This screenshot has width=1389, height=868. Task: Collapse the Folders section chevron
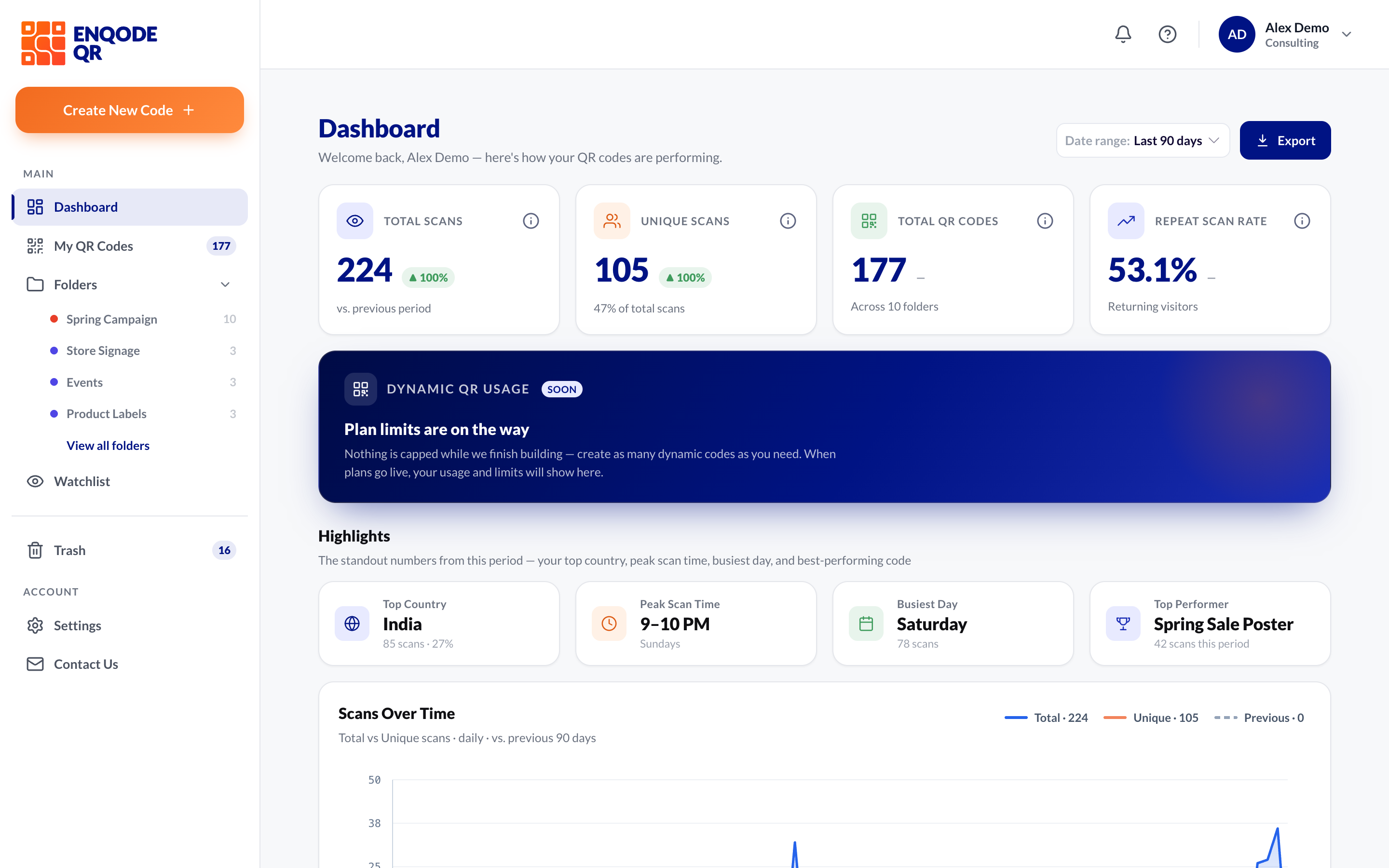click(x=225, y=285)
